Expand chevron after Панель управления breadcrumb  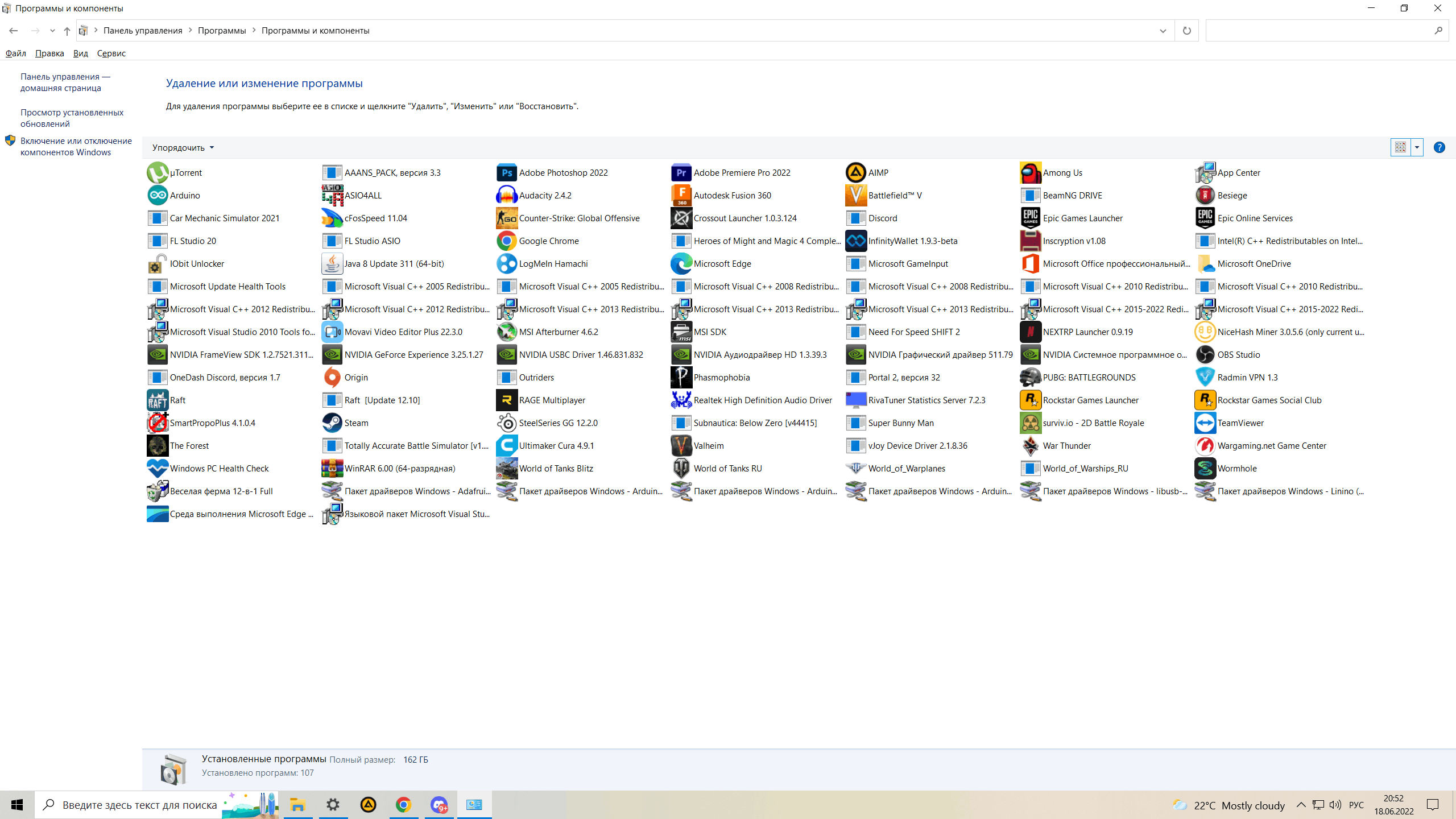[191, 31]
